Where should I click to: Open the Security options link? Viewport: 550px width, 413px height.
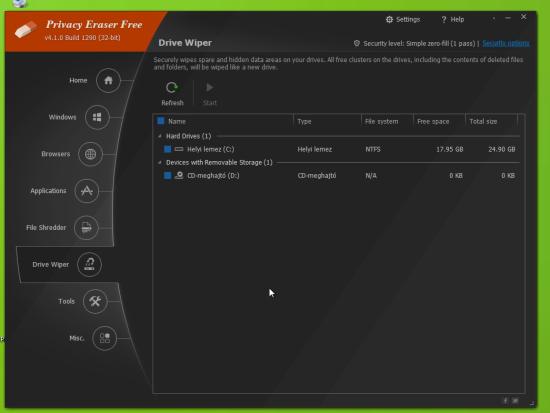pos(505,44)
